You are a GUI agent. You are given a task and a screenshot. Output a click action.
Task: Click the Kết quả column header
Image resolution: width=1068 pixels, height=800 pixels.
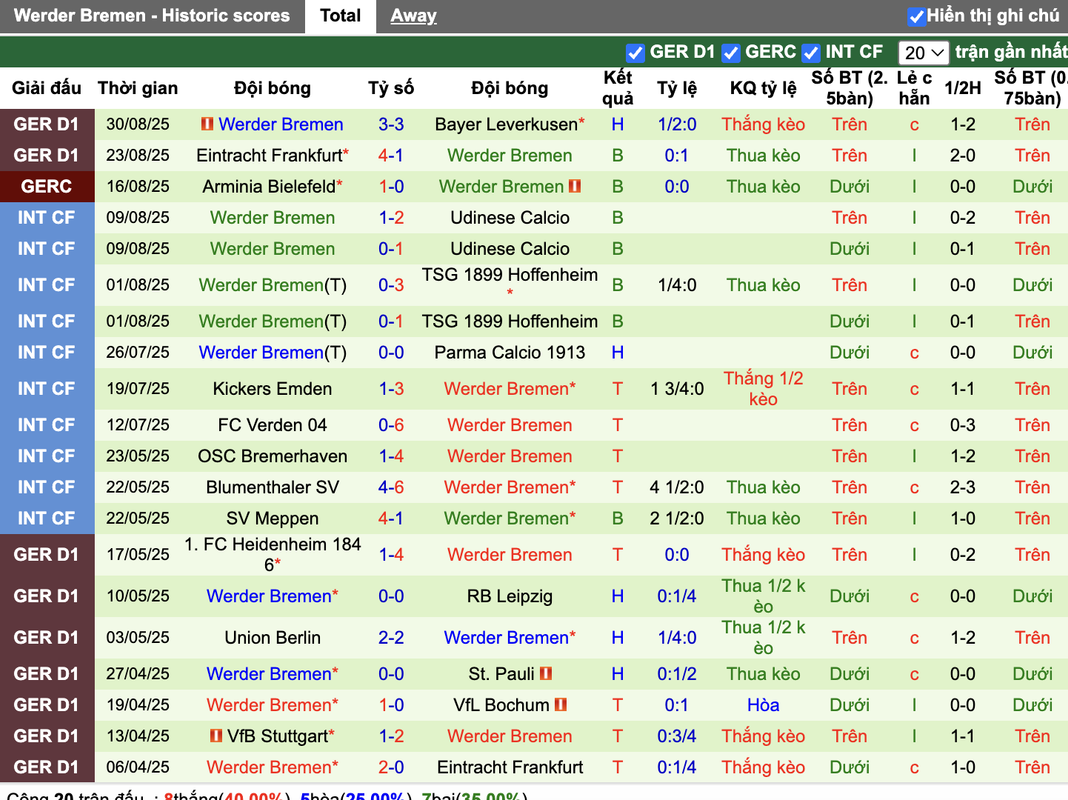click(617, 89)
